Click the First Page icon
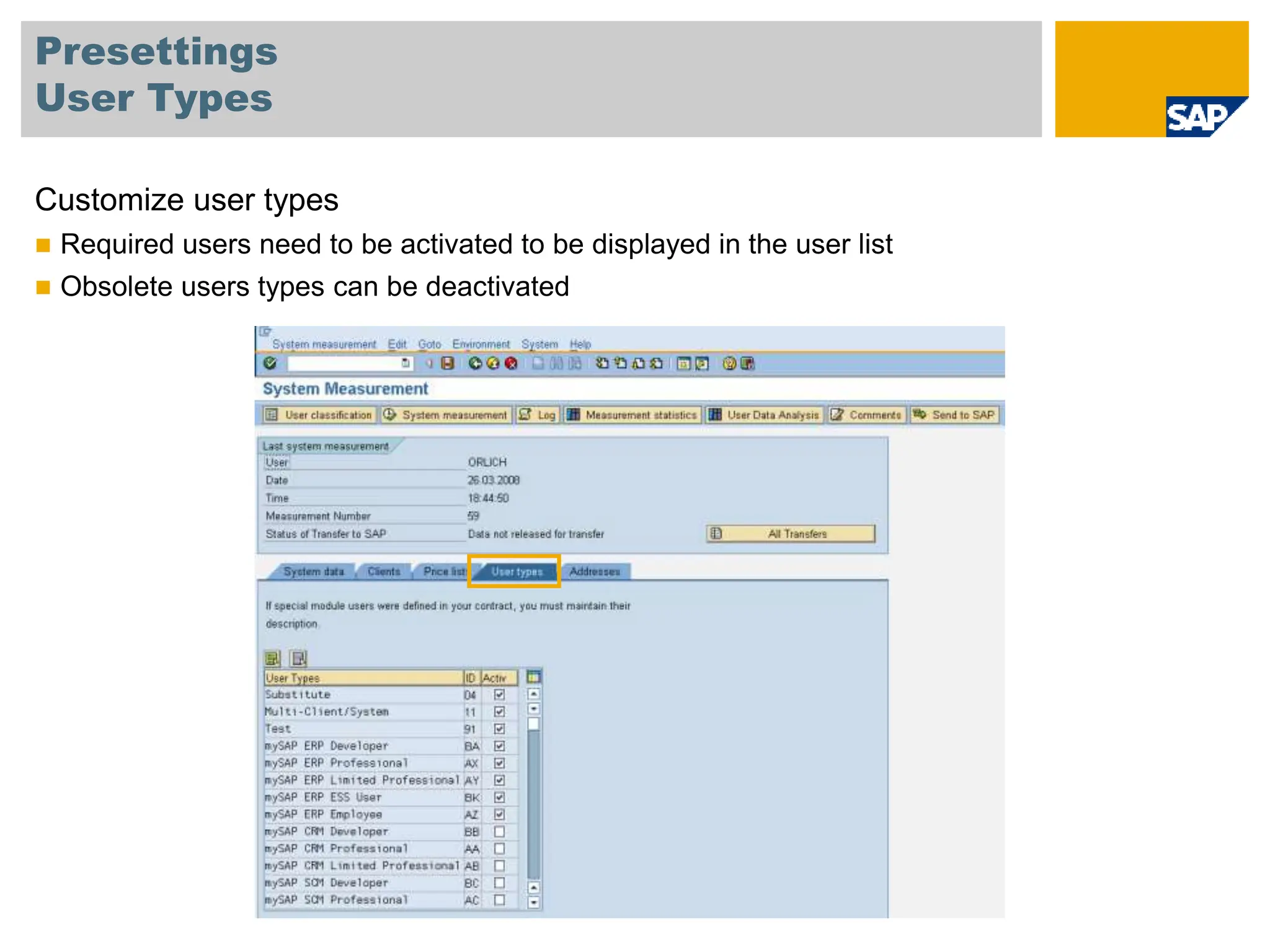Image resolution: width=1270 pixels, height=952 pixels. pos(602,363)
